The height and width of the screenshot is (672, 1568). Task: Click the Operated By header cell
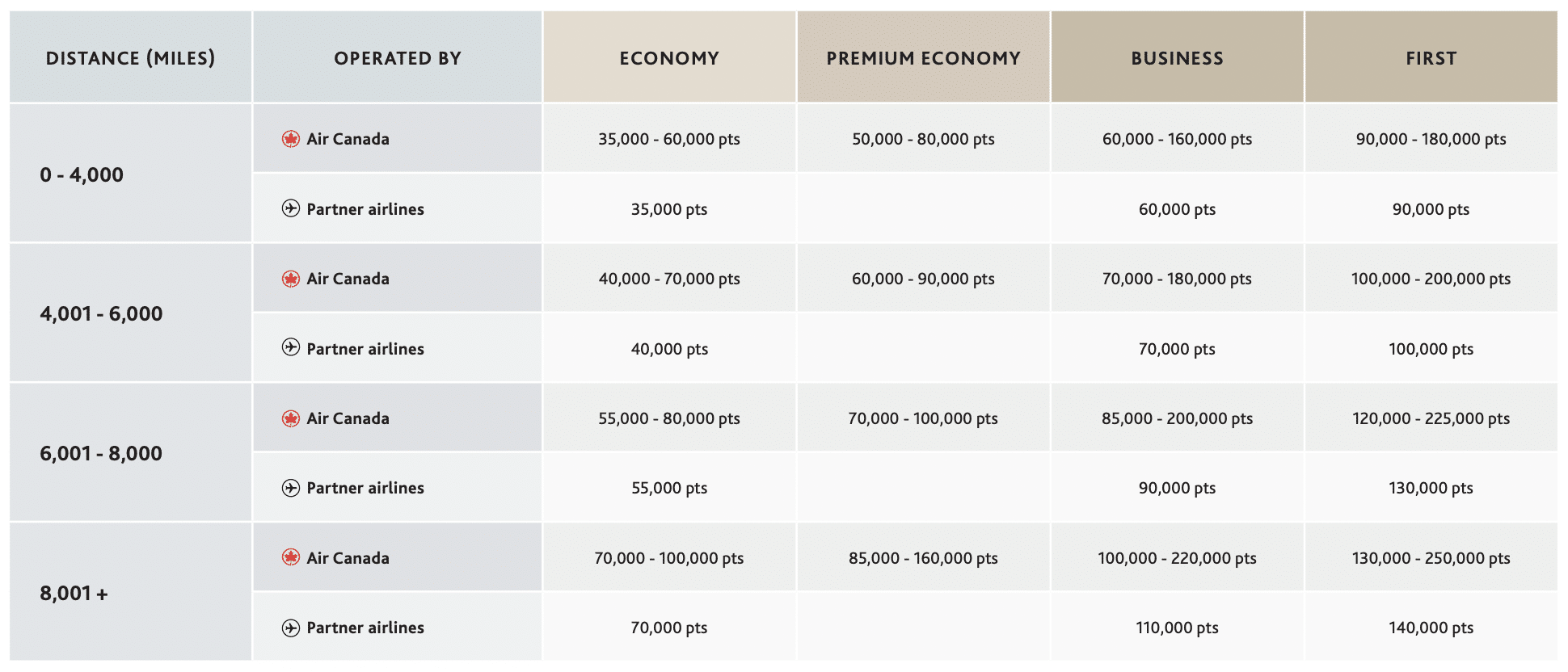[x=398, y=58]
